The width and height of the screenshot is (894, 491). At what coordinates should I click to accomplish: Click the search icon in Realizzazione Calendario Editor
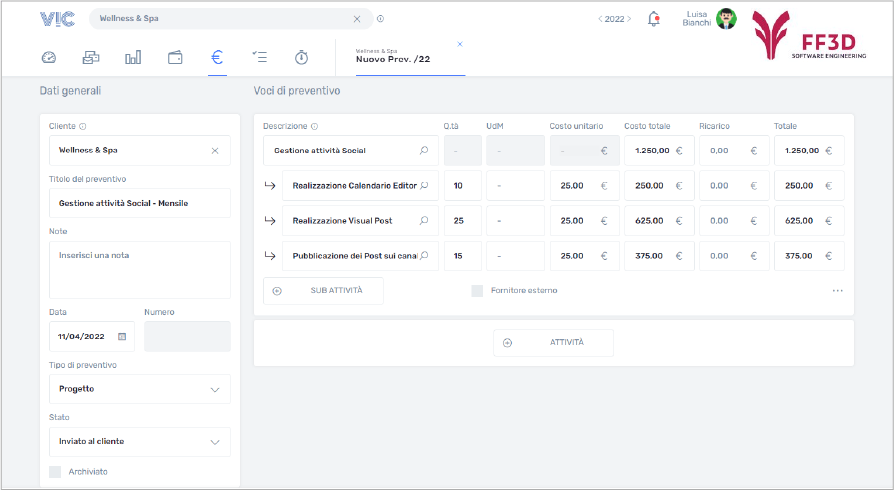click(x=424, y=185)
